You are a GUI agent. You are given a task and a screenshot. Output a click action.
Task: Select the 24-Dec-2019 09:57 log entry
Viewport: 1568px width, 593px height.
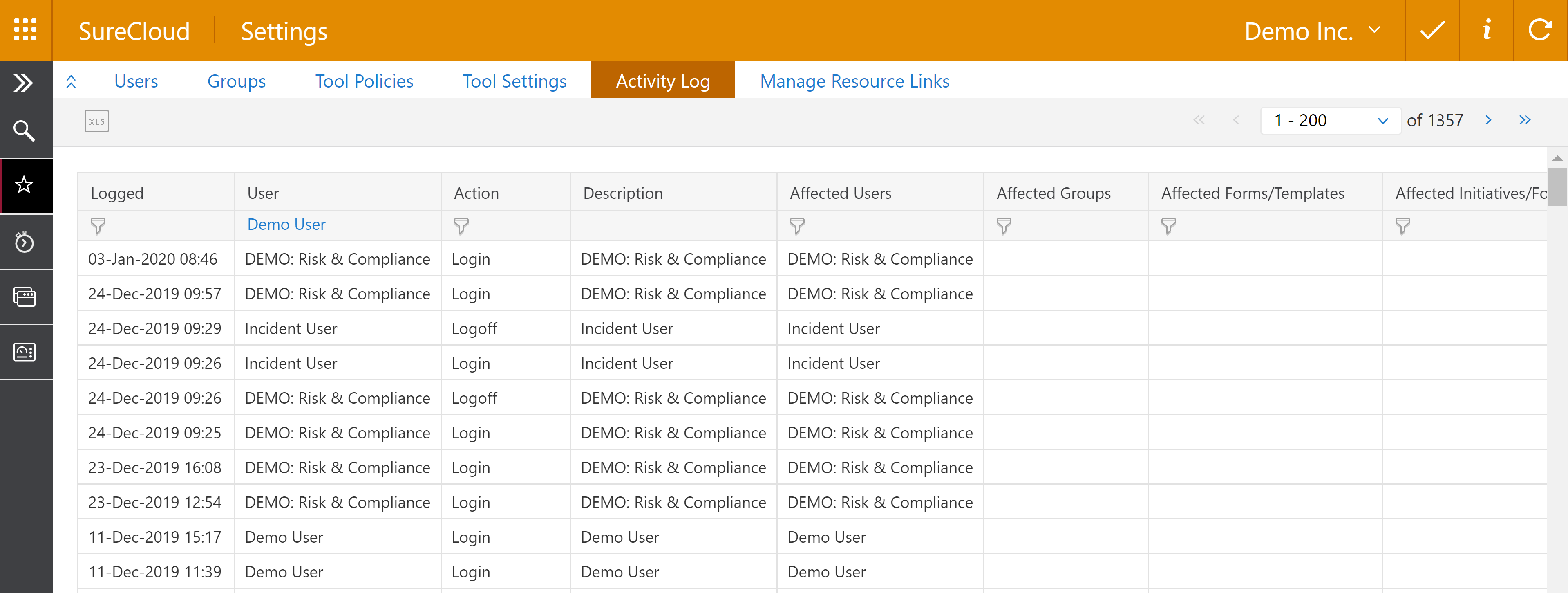coord(813,294)
